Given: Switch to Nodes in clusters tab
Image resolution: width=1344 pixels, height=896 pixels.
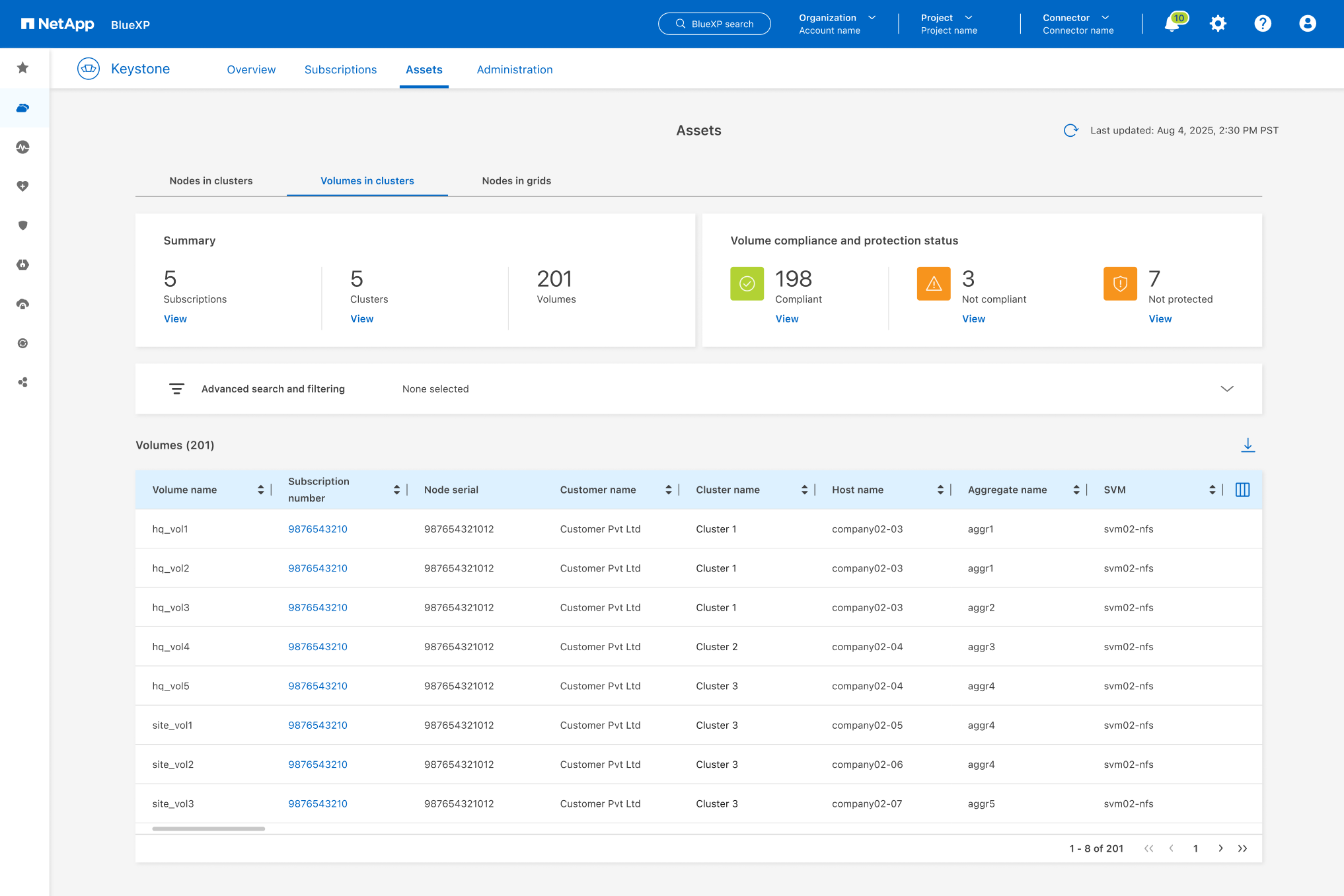Looking at the screenshot, I should (211, 181).
